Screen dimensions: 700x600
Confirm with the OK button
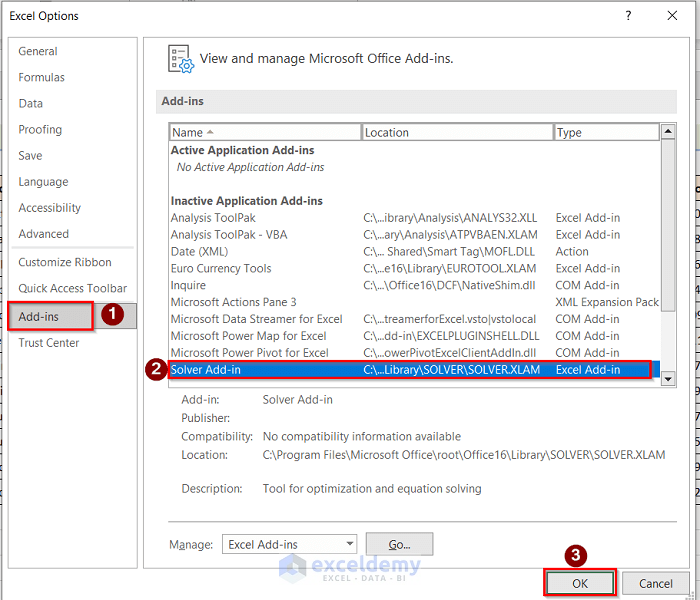point(580,583)
